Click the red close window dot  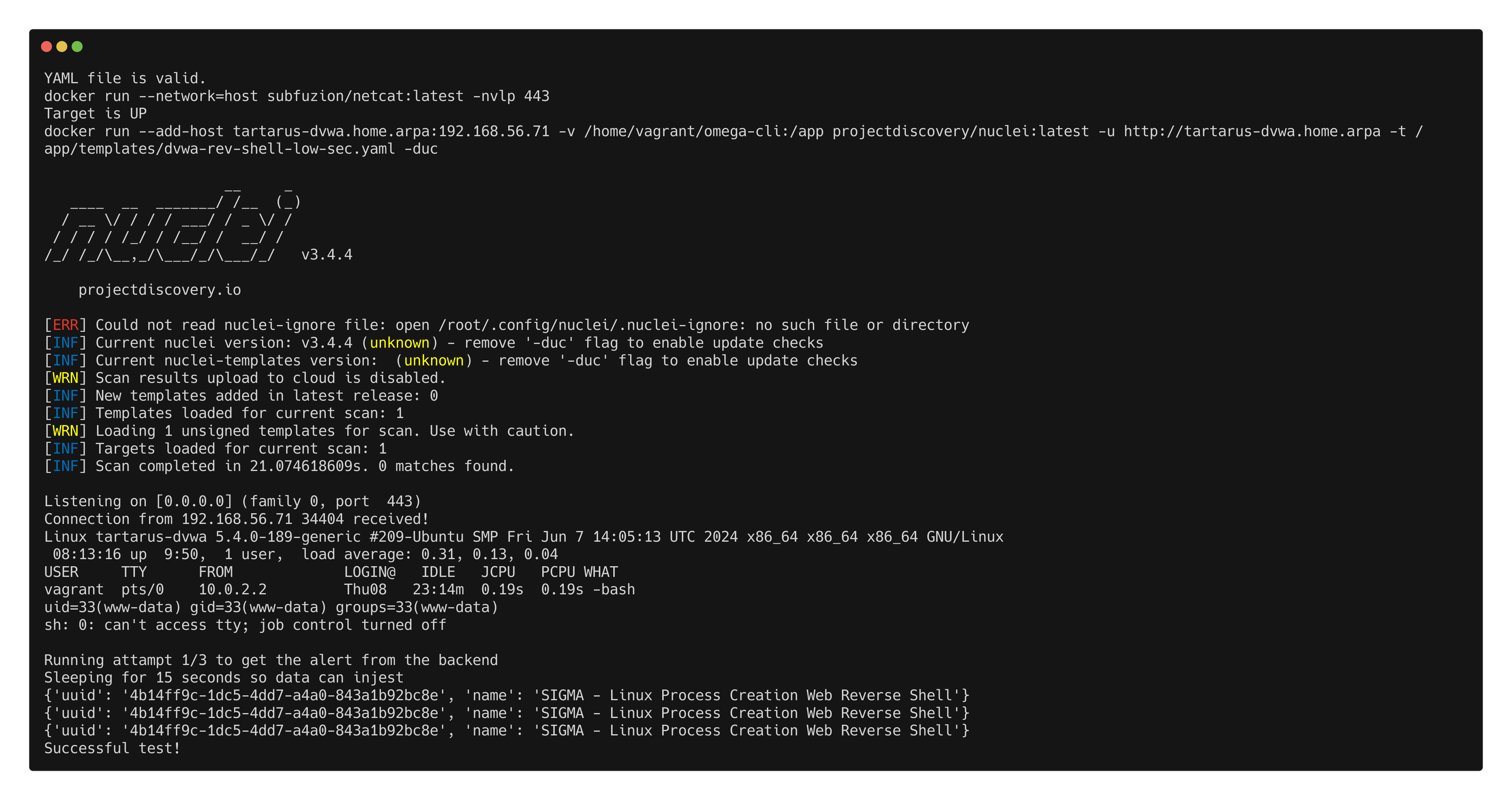(x=47, y=47)
